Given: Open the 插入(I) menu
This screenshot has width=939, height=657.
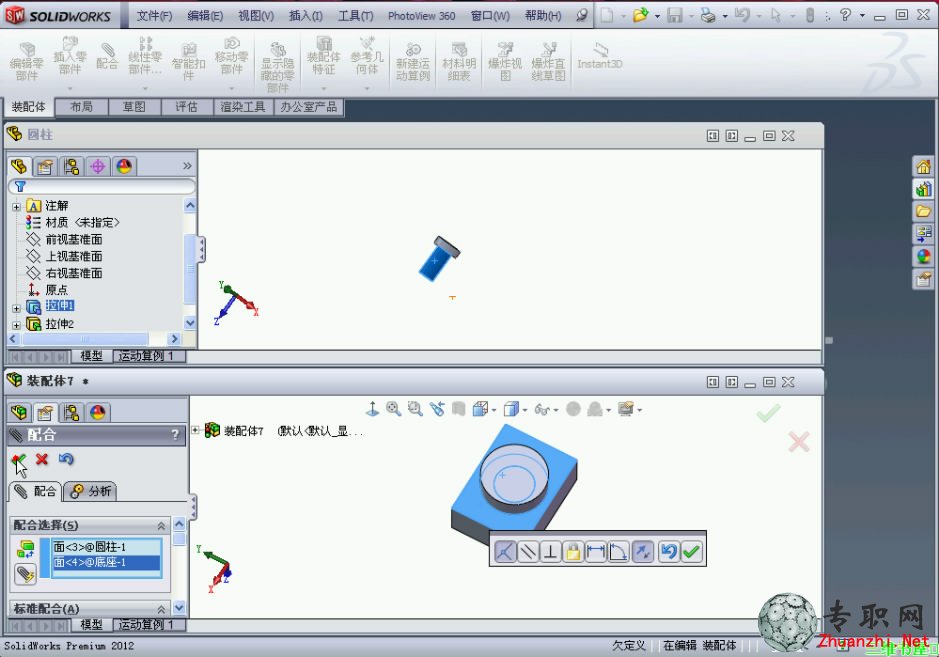Looking at the screenshot, I should click(x=305, y=16).
